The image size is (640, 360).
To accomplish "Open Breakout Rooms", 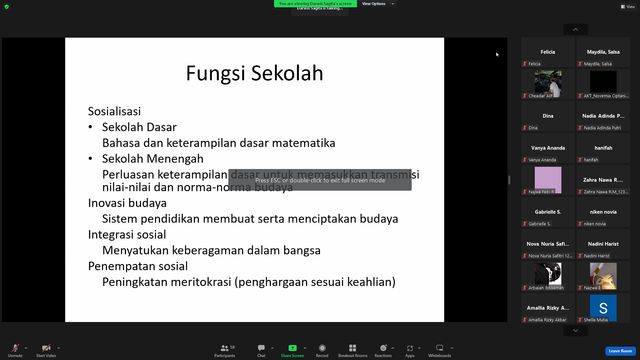I will (x=353, y=350).
